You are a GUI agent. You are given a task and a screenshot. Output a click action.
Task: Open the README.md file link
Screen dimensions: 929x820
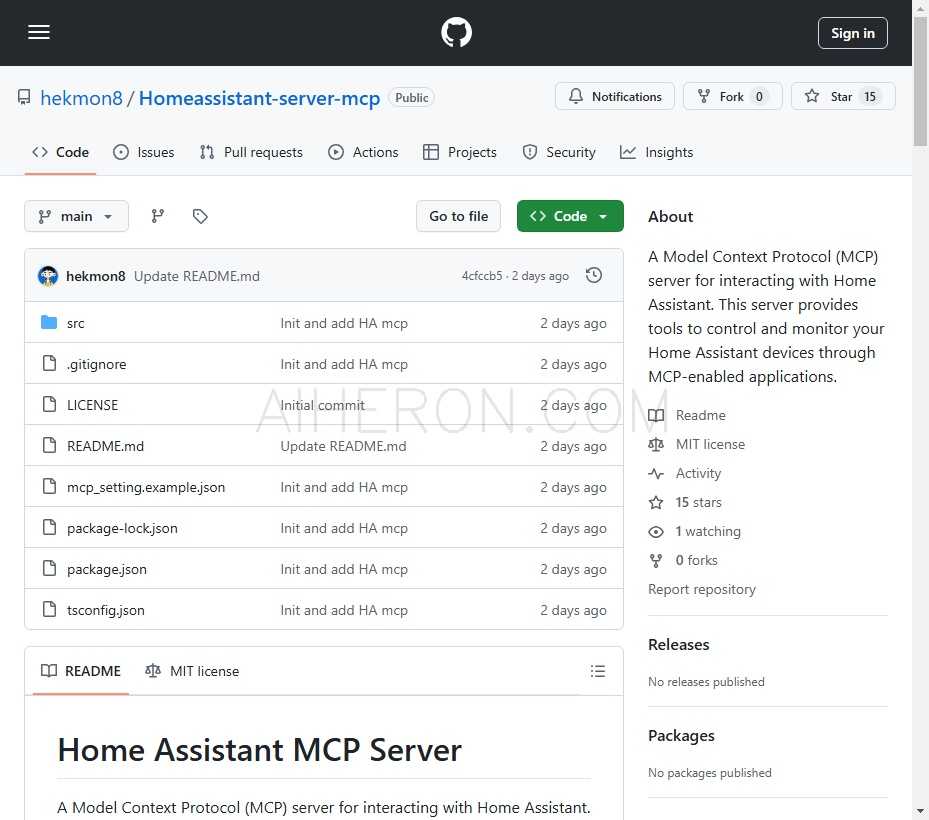point(105,446)
